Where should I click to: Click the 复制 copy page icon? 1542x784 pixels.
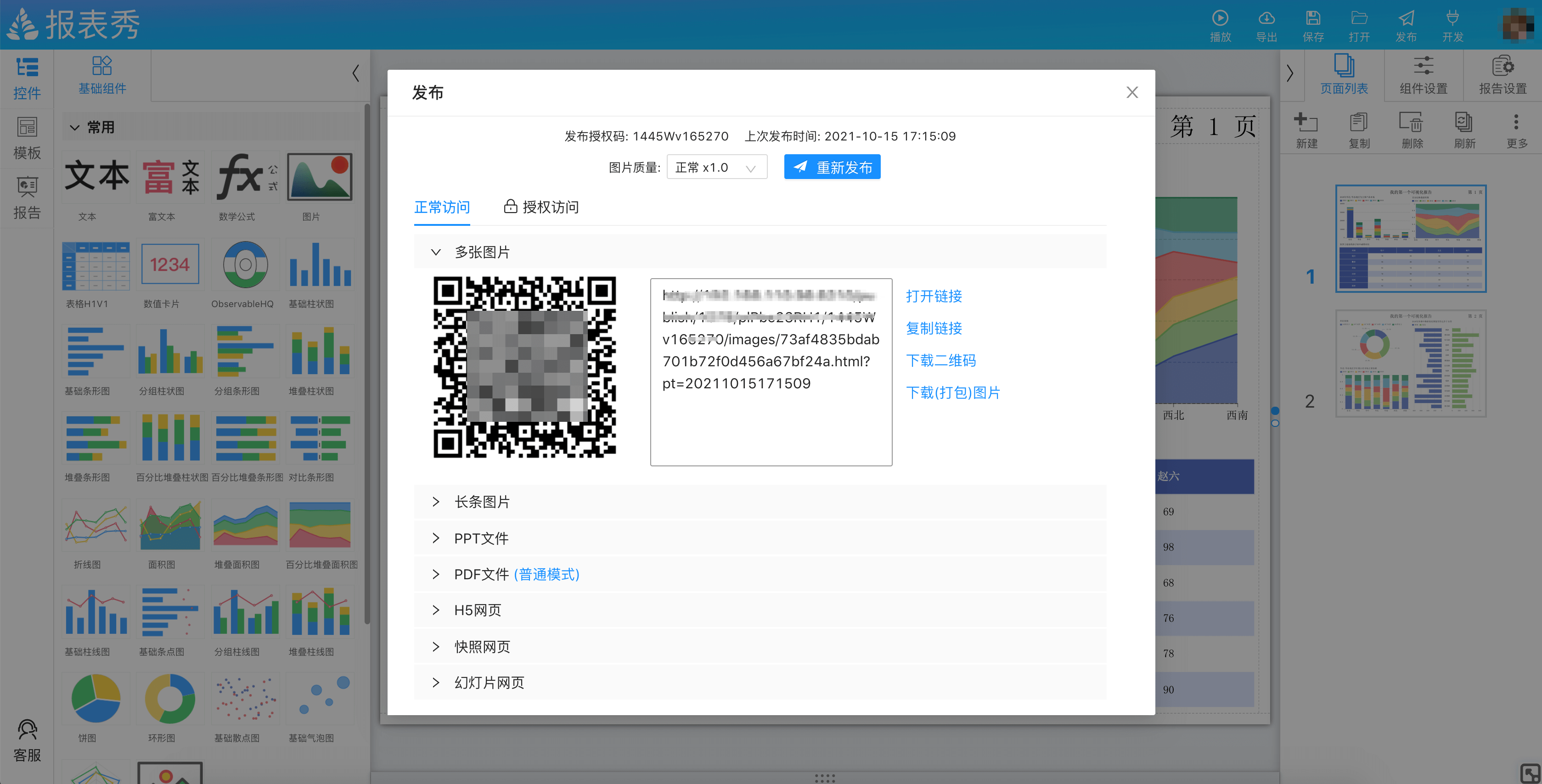[x=1359, y=123]
